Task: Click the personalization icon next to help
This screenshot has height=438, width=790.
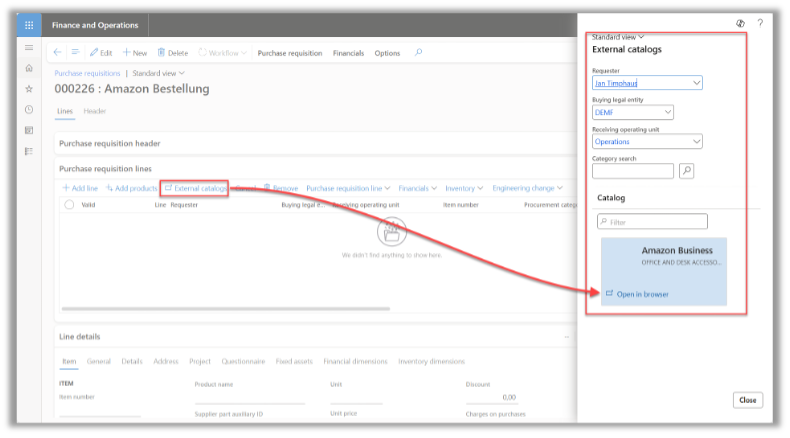Action: pos(740,23)
